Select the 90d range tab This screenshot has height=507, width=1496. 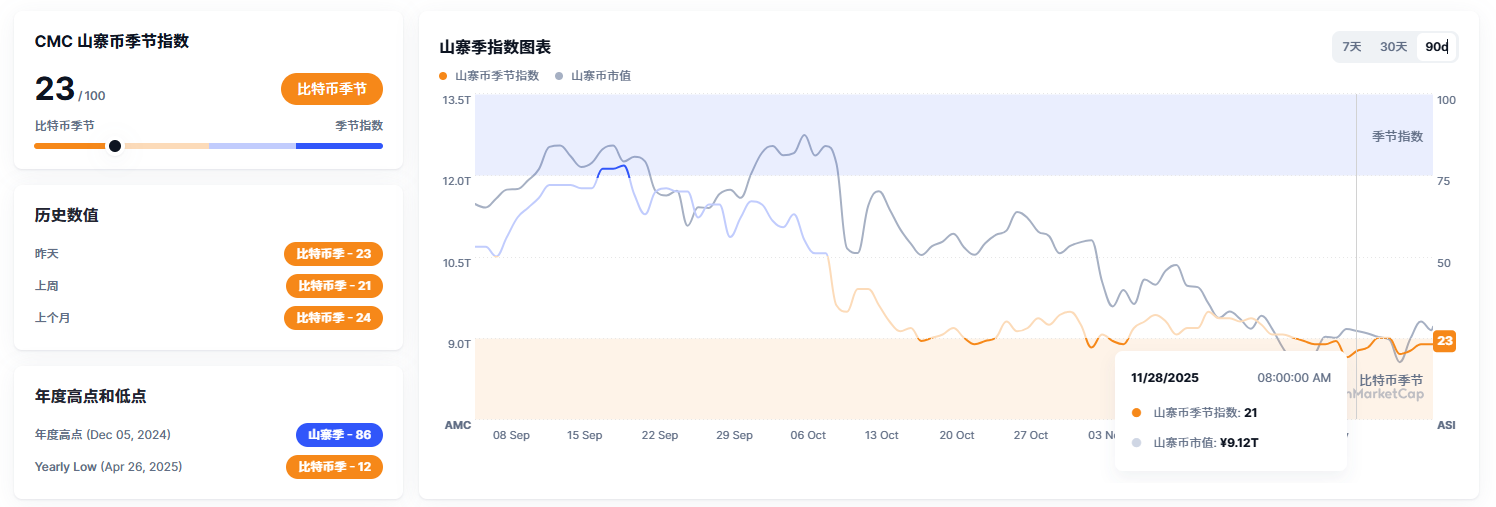1437,47
